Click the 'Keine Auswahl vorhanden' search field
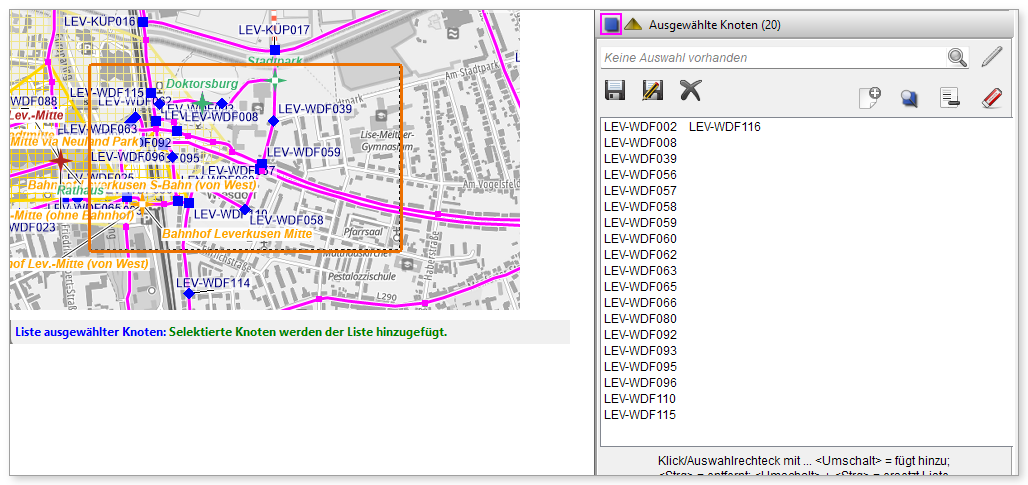This screenshot has height=485, width=1028. click(773, 58)
